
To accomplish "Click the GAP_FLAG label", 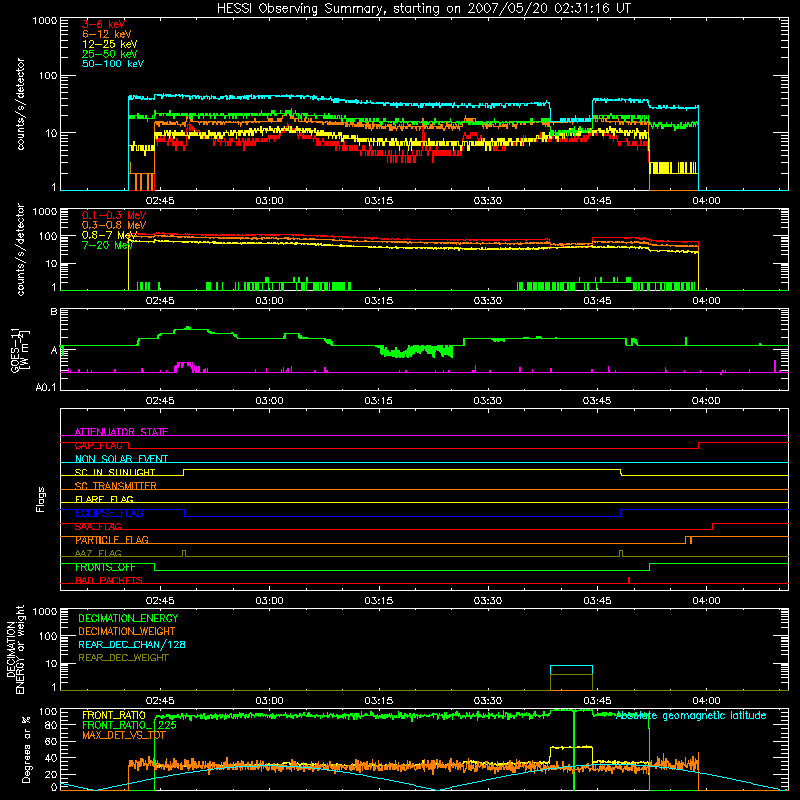I will click(x=99, y=445).
